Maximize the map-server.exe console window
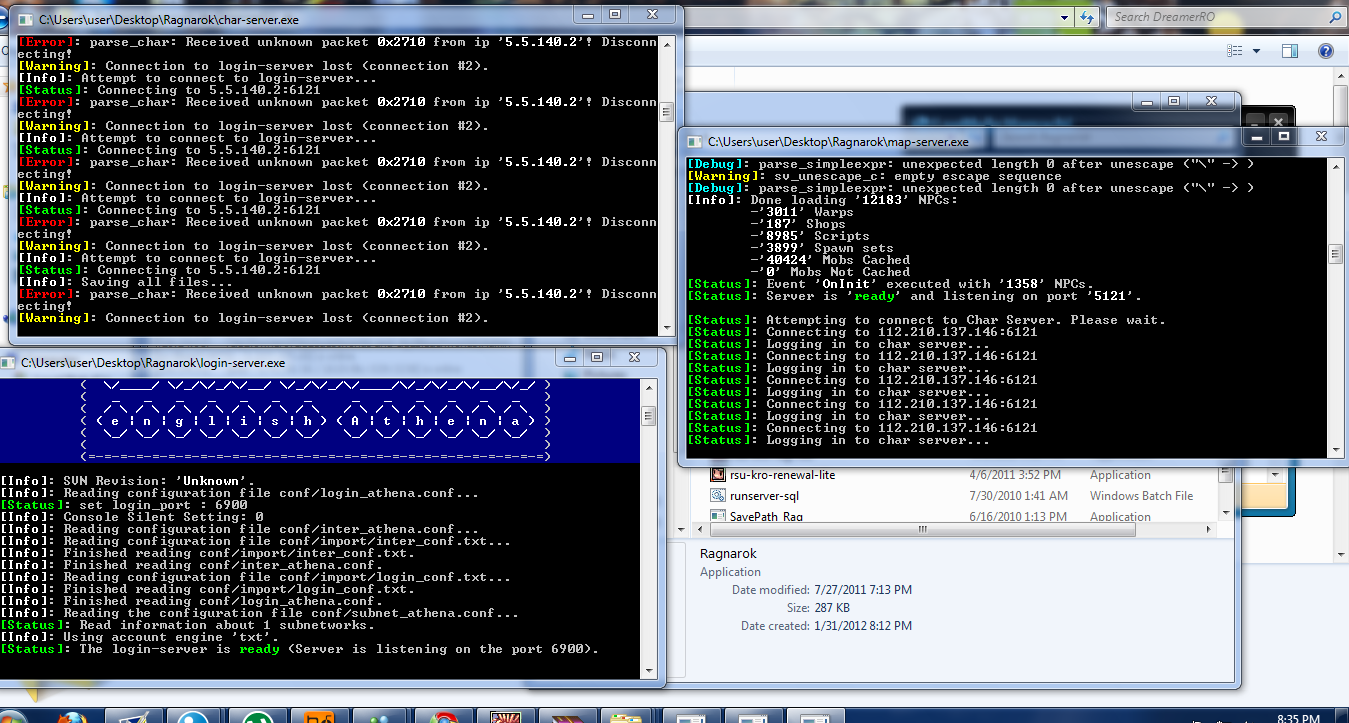The image size is (1349, 723). [1284, 136]
